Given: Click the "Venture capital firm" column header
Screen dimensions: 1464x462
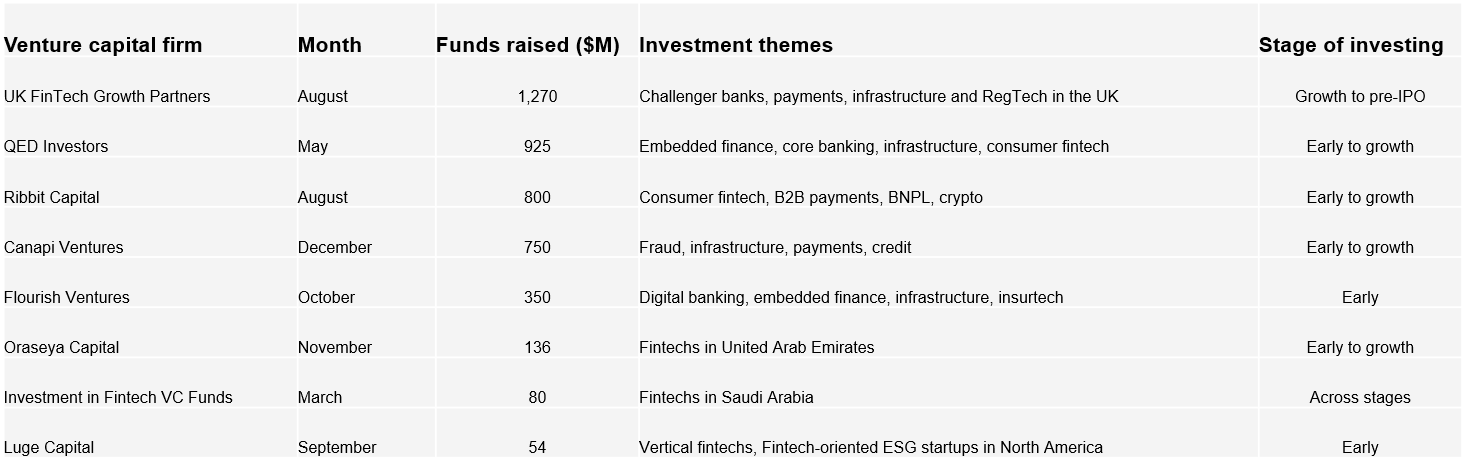Looking at the screenshot, I should pyautogui.click(x=103, y=45).
